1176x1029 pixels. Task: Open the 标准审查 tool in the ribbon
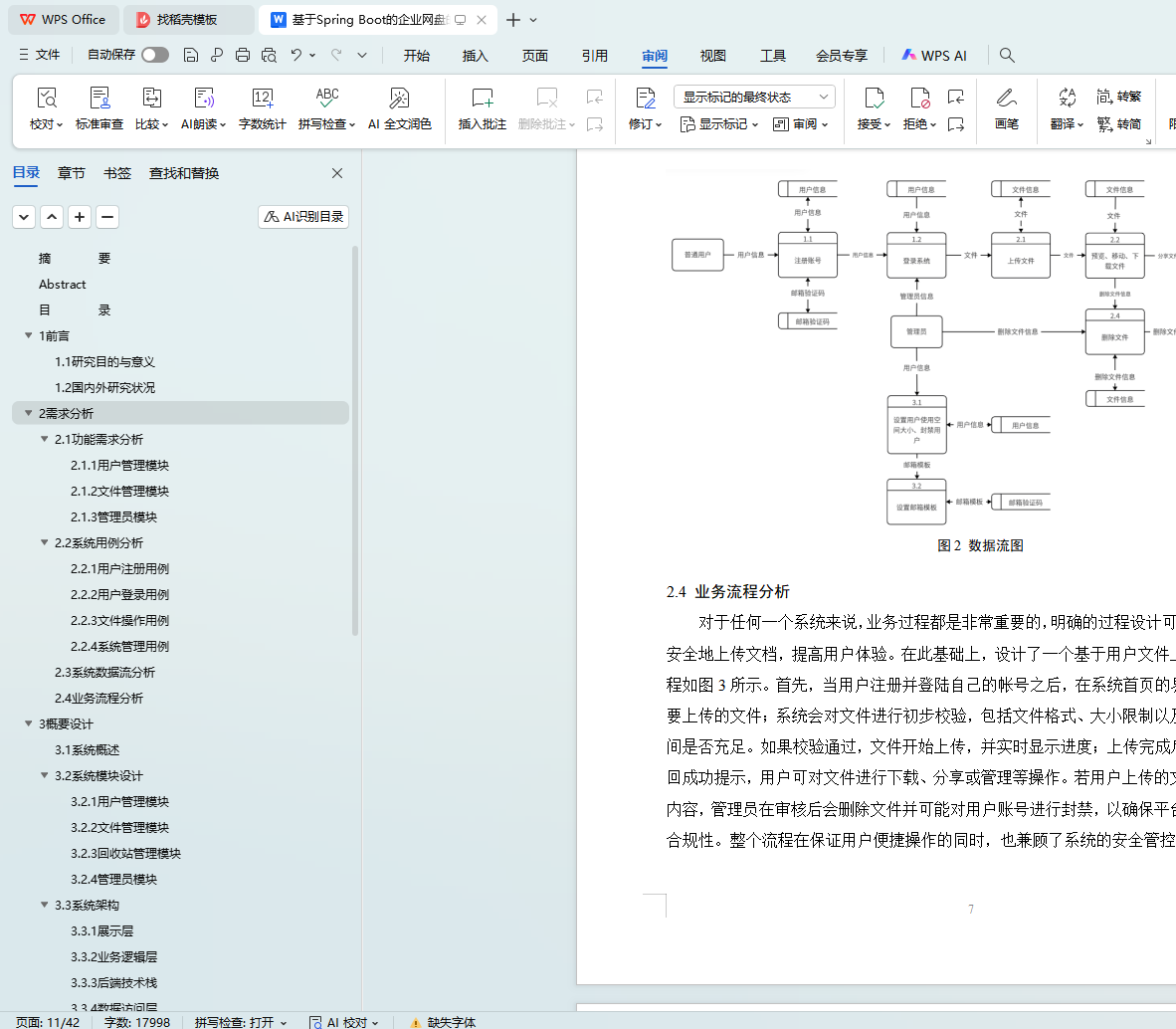point(99,99)
